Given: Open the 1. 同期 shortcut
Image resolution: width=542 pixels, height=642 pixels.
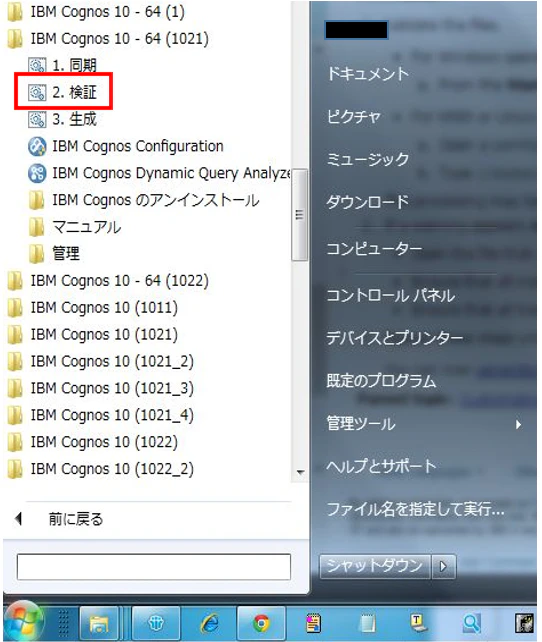Looking at the screenshot, I should 62,65.
